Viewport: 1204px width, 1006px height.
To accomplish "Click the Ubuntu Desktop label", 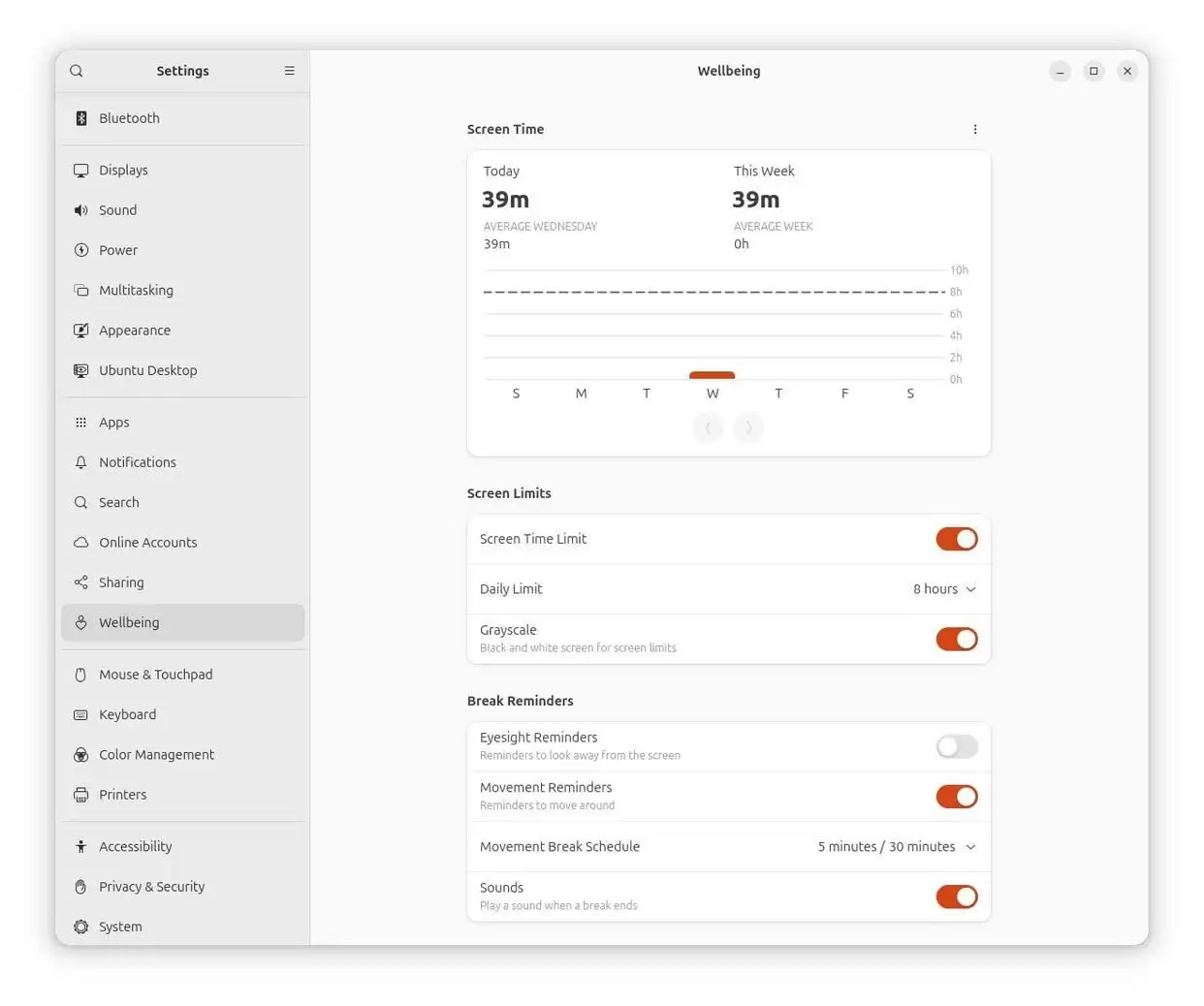I will point(147,370).
